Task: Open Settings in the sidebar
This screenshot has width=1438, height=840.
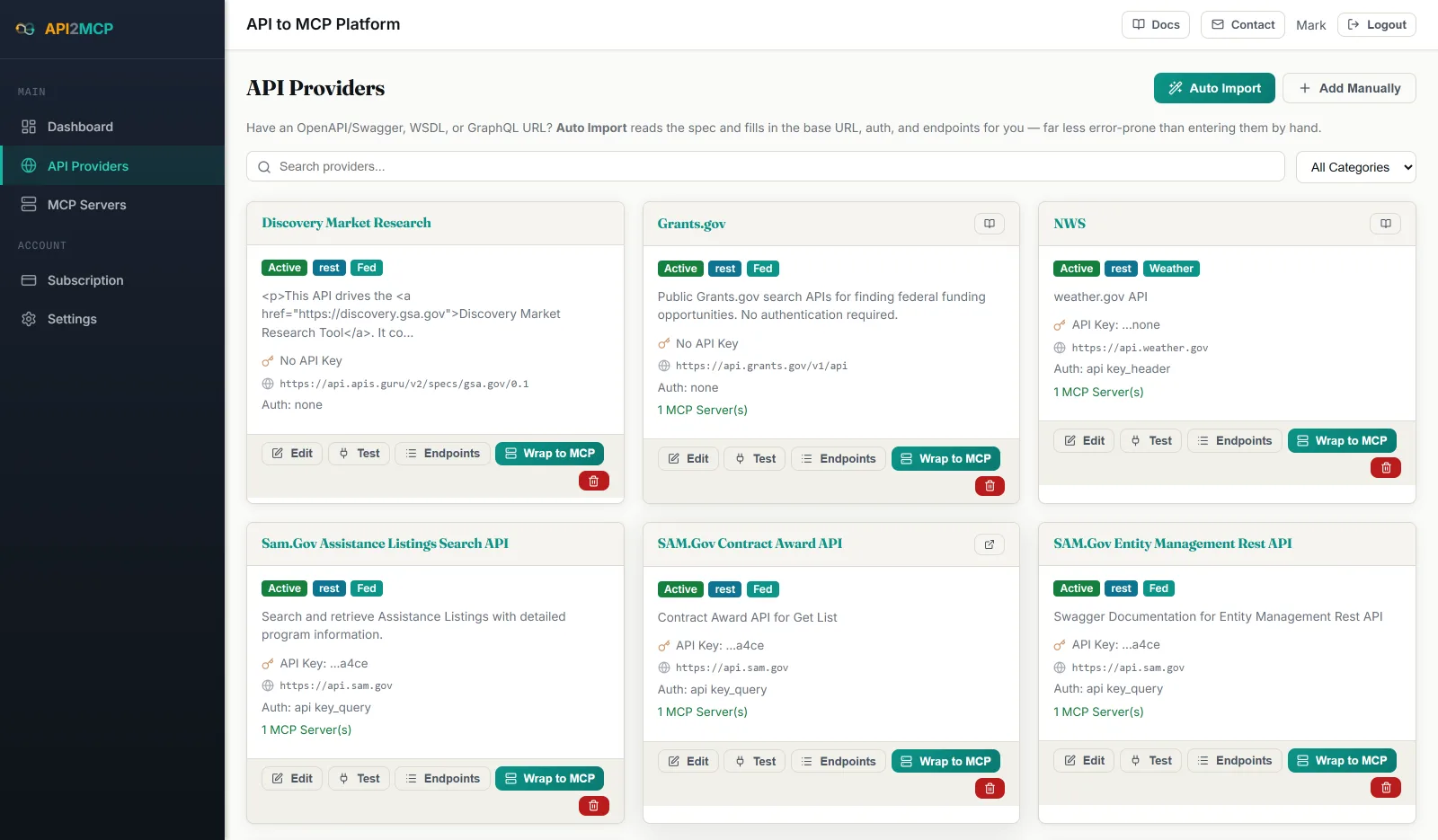Action: click(x=112, y=319)
